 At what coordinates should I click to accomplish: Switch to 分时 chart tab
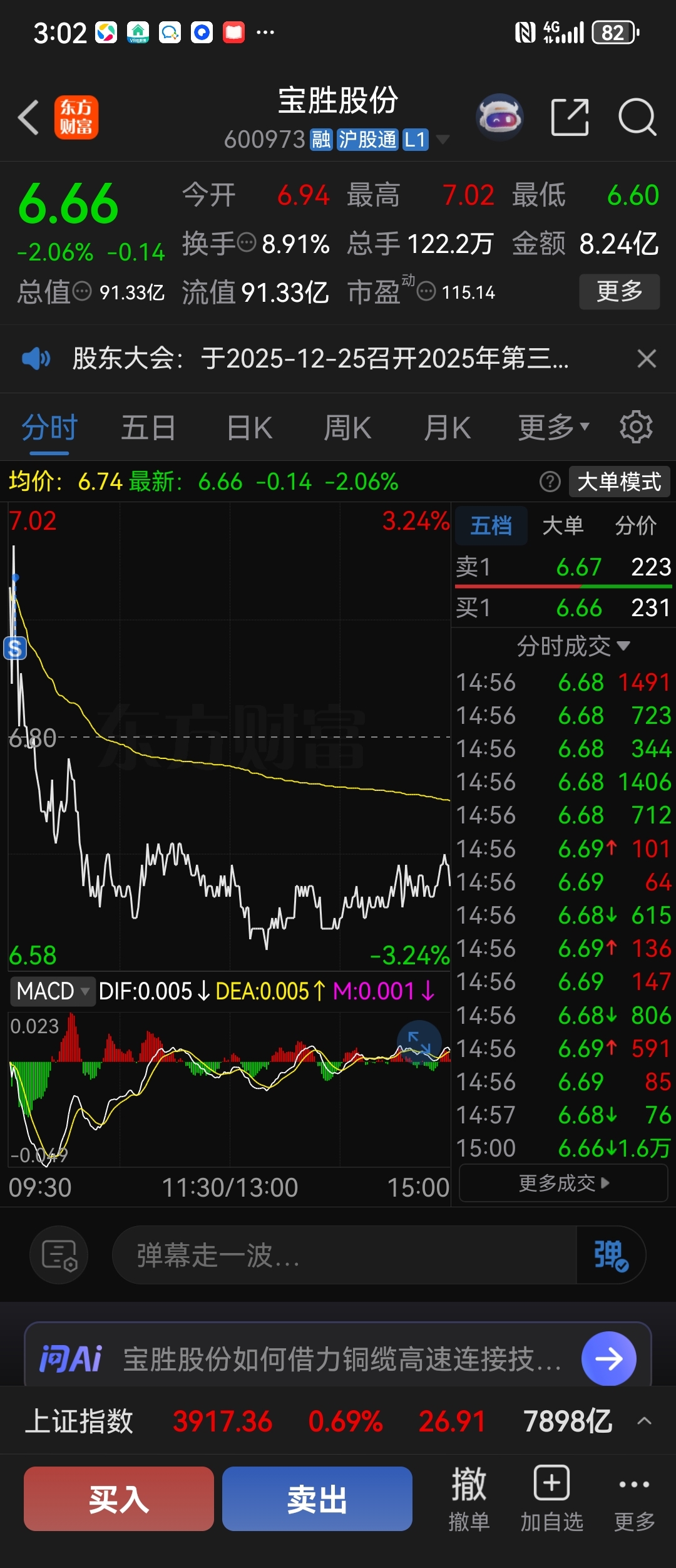click(x=49, y=429)
